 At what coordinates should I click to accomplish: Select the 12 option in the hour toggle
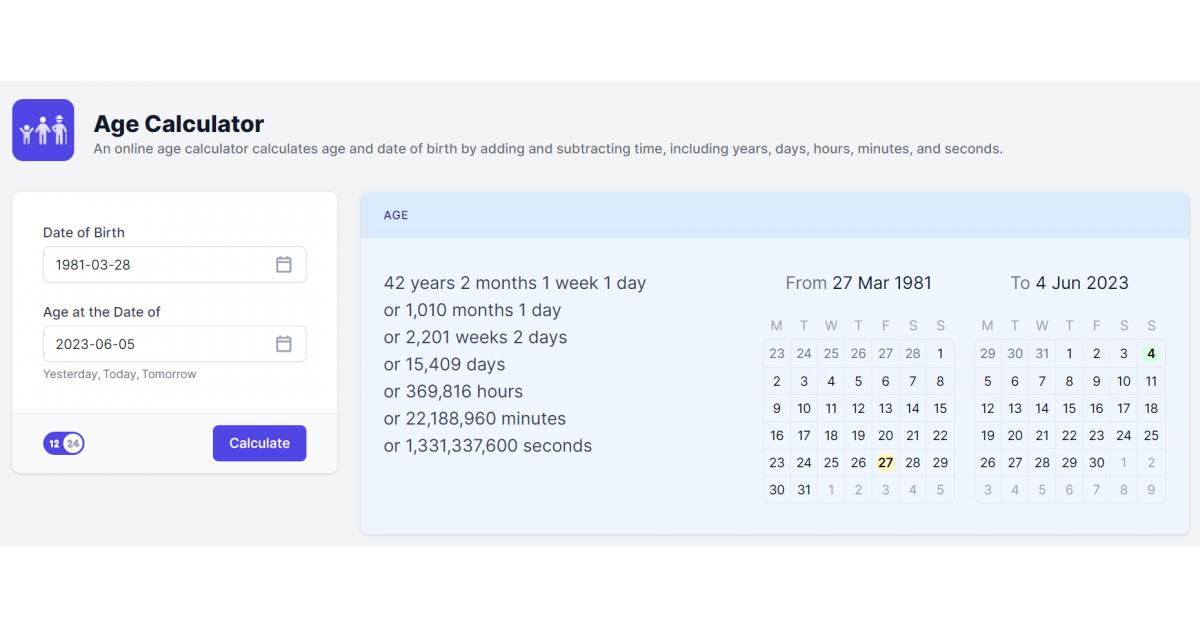coord(54,443)
